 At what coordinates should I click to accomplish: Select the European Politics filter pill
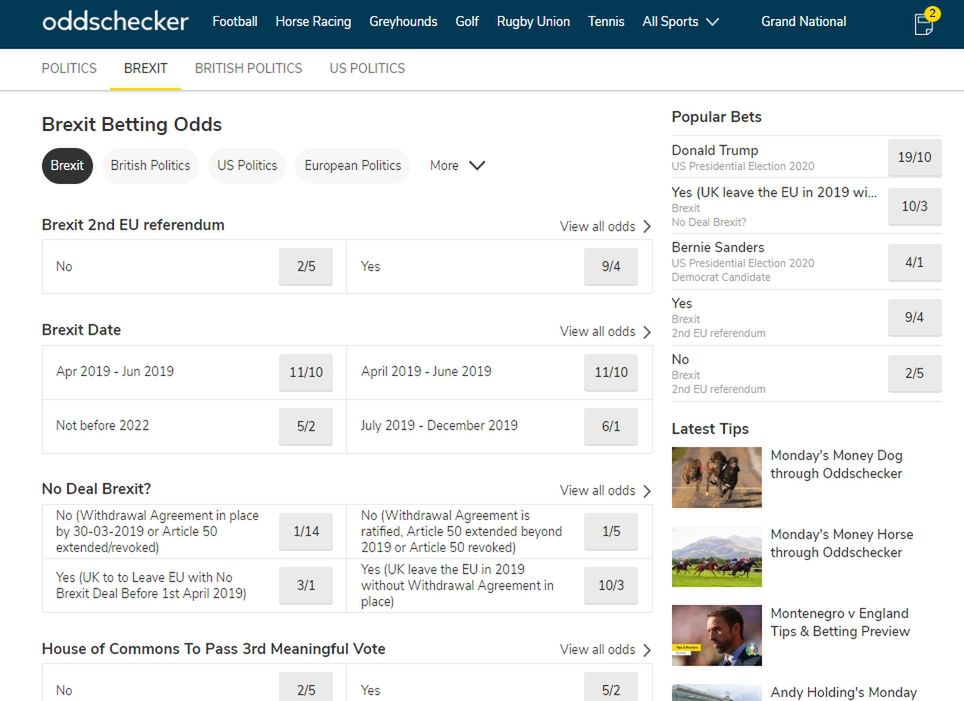[x=353, y=165]
